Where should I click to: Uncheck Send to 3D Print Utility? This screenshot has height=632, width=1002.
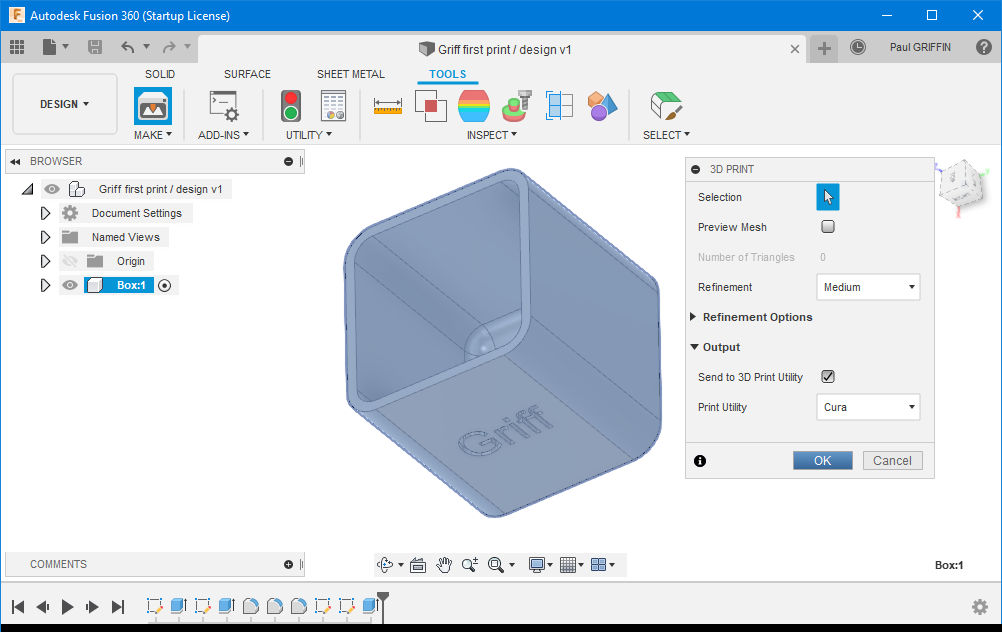point(828,377)
